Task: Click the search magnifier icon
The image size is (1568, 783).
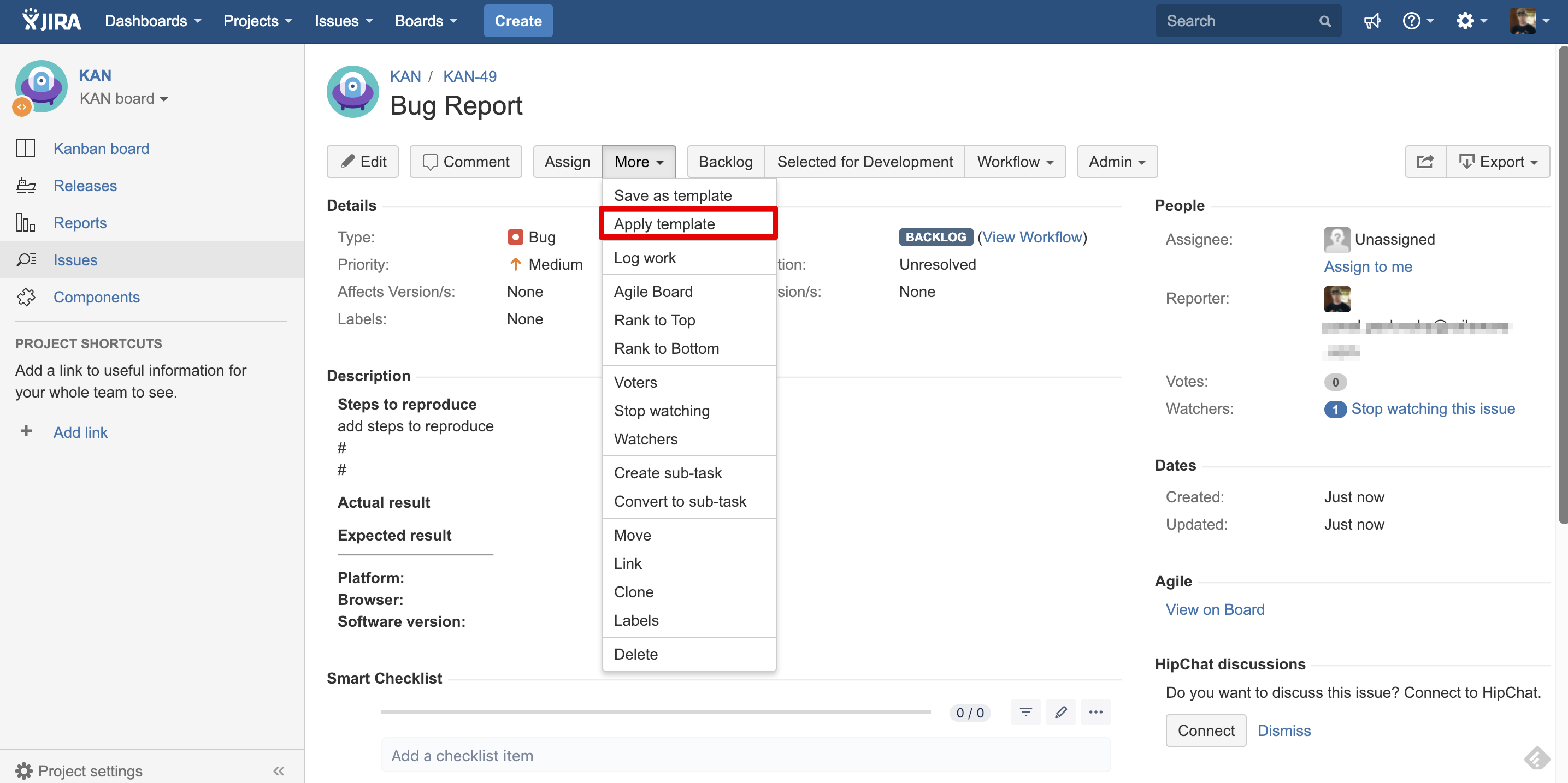Action: (x=1324, y=21)
